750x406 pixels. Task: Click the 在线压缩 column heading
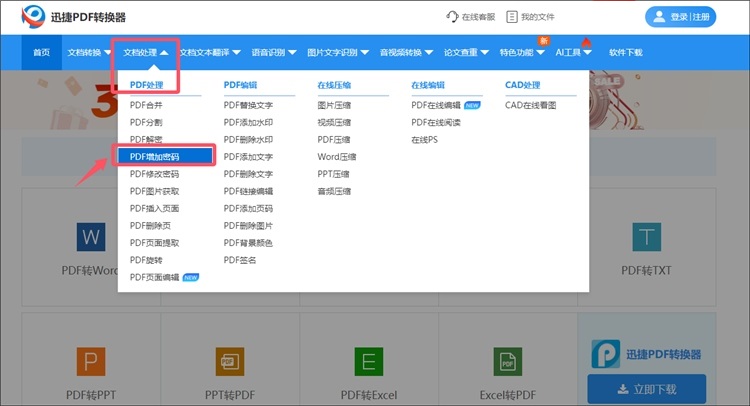[334, 85]
